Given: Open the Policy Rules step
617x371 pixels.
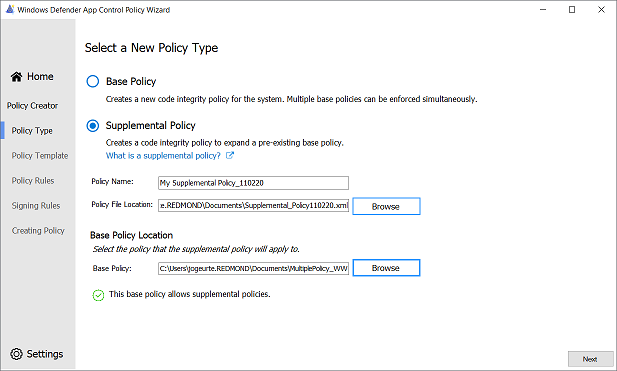Looking at the screenshot, I should point(33,181).
